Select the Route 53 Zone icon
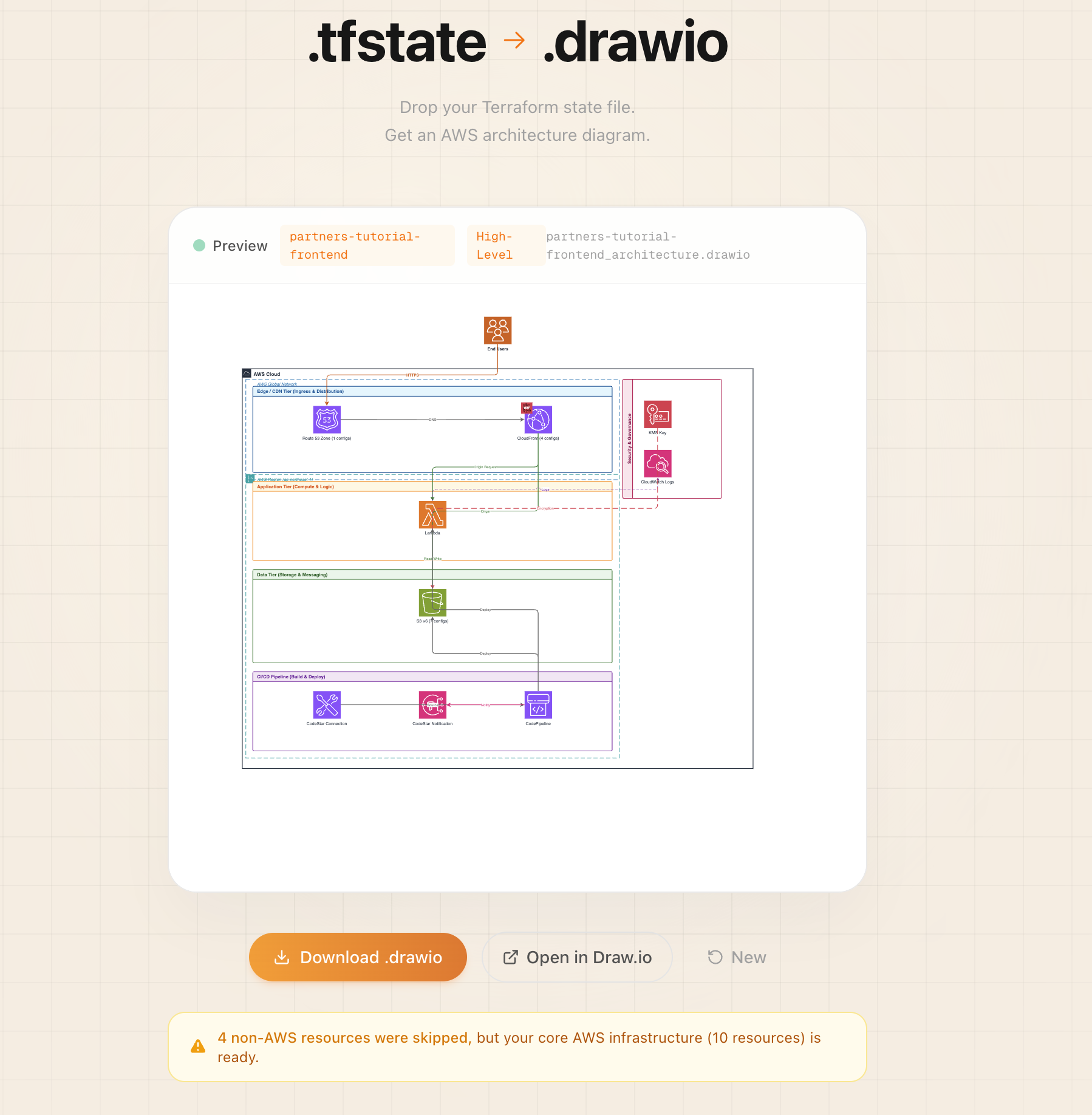This screenshot has width=1092, height=1115. (x=327, y=420)
